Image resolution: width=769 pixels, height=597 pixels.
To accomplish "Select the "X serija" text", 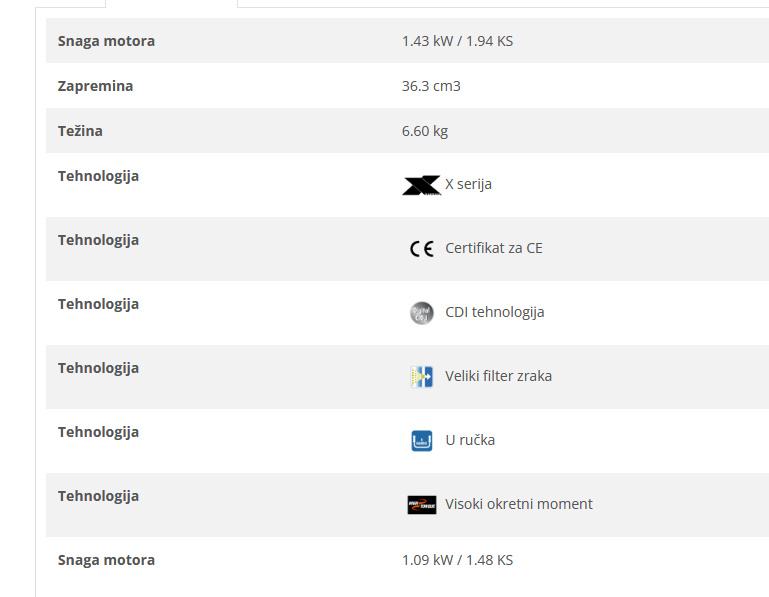I will [468, 184].
